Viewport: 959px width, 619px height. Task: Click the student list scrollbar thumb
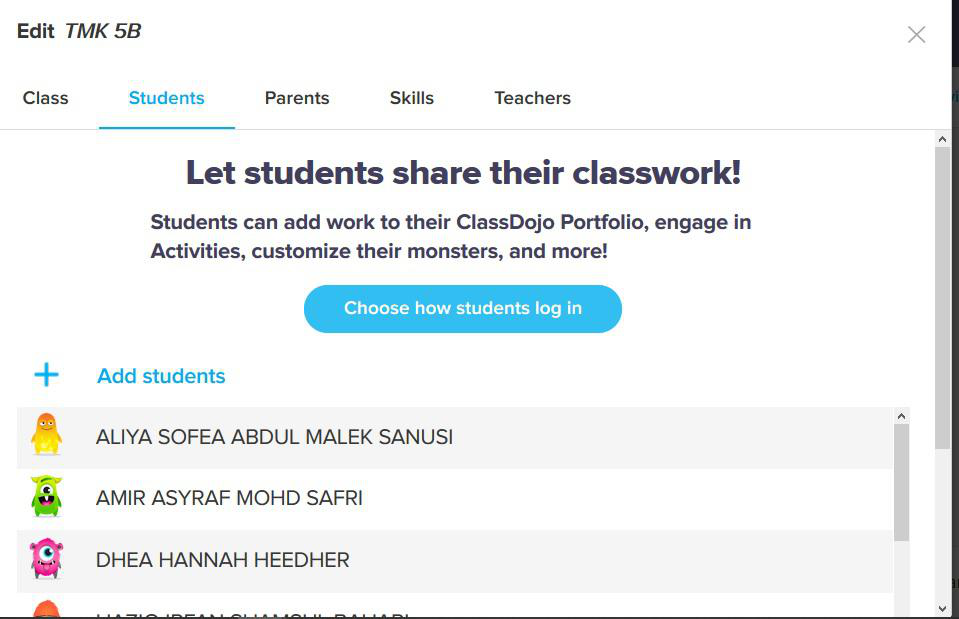pyautogui.click(x=902, y=482)
